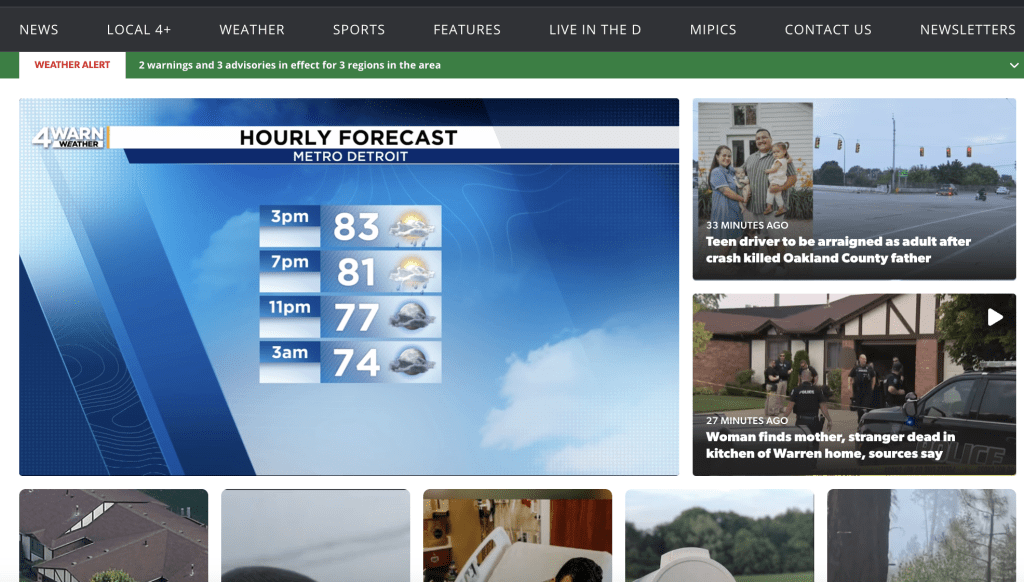Play the Warren home video
The width and height of the screenshot is (1024, 582).
coord(995,317)
